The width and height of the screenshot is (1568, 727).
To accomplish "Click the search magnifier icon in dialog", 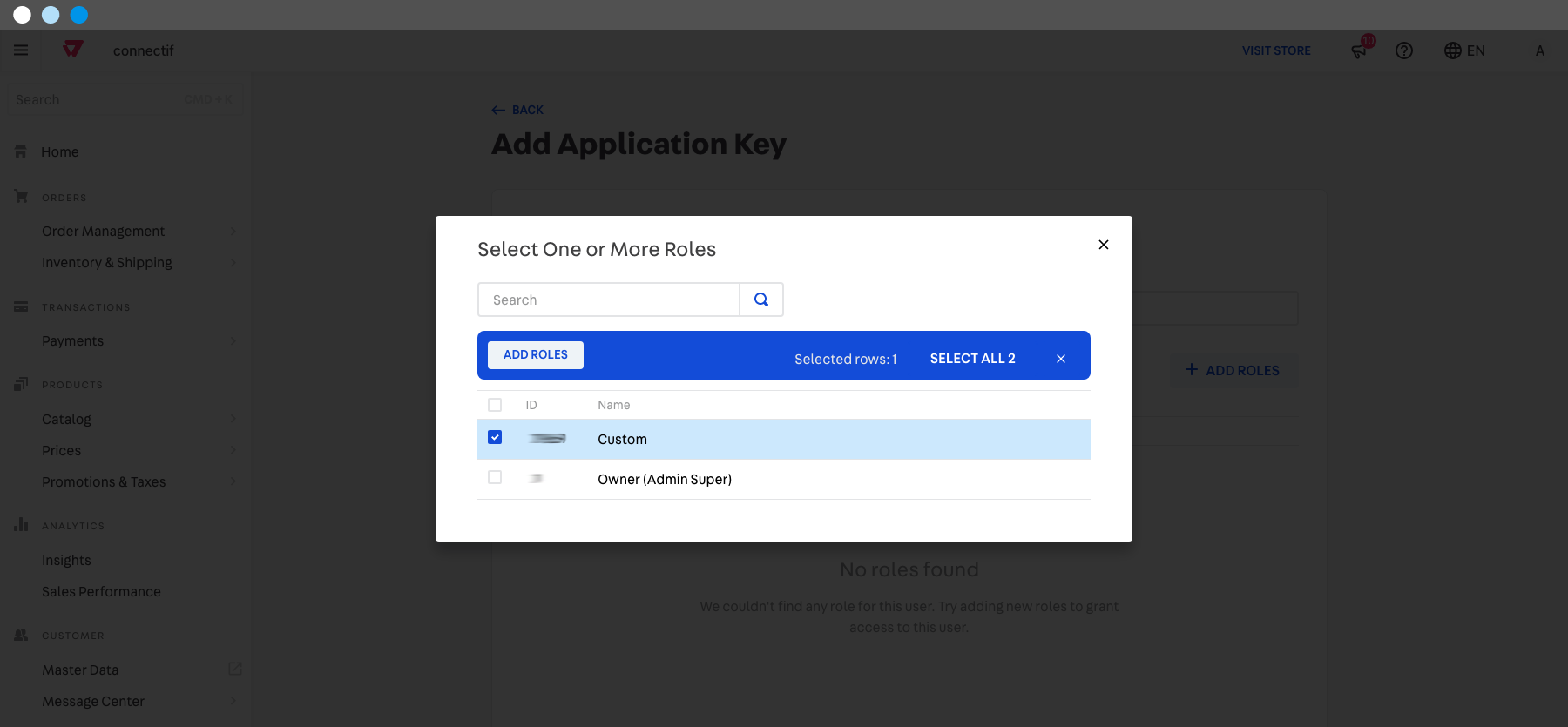I will point(761,300).
